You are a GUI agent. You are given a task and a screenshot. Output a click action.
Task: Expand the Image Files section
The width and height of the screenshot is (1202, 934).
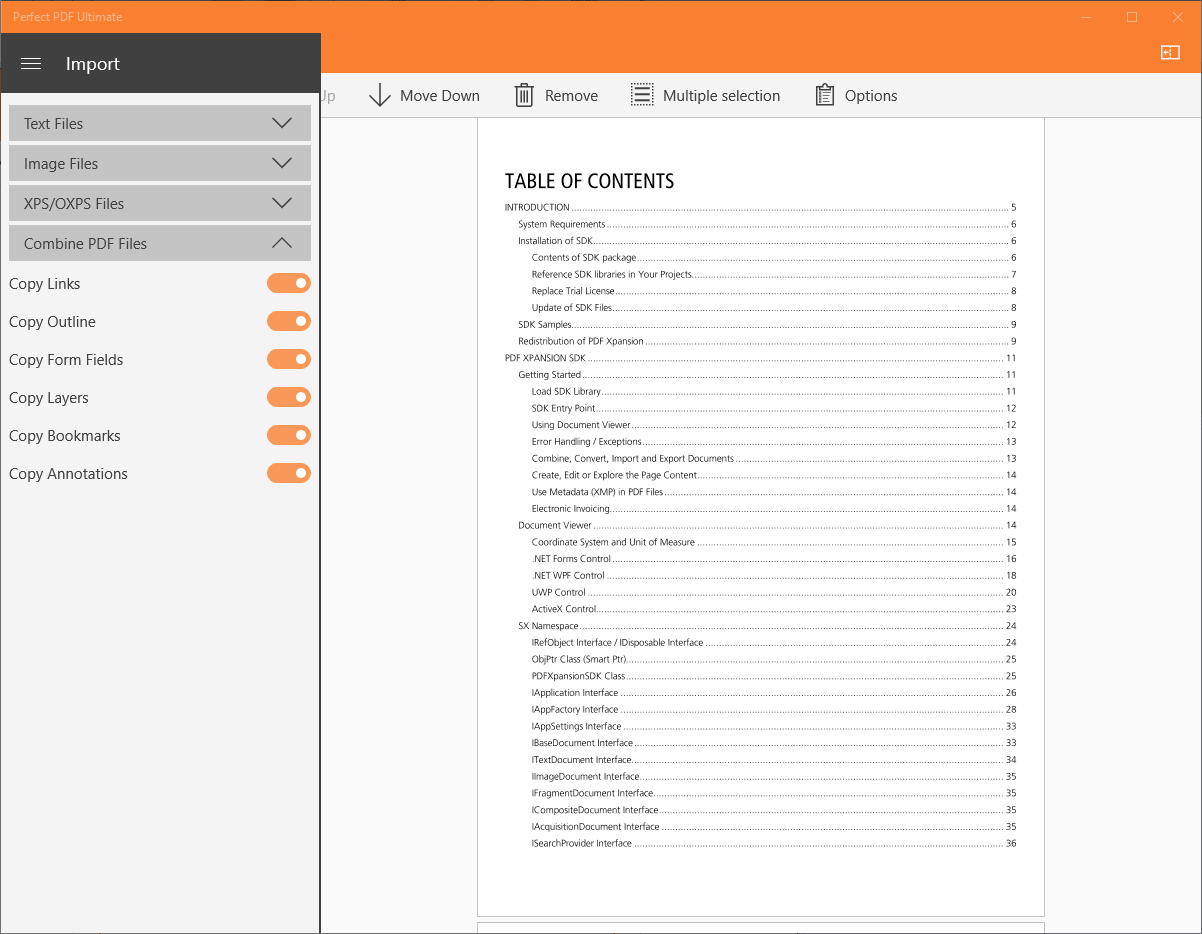point(159,162)
